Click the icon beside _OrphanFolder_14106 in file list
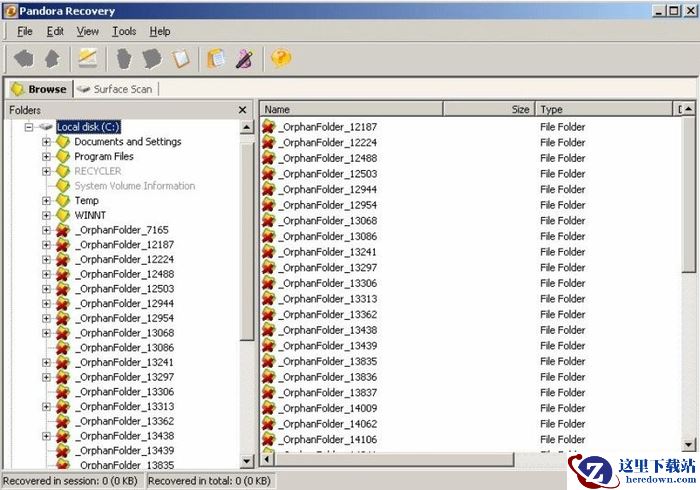 click(268, 439)
